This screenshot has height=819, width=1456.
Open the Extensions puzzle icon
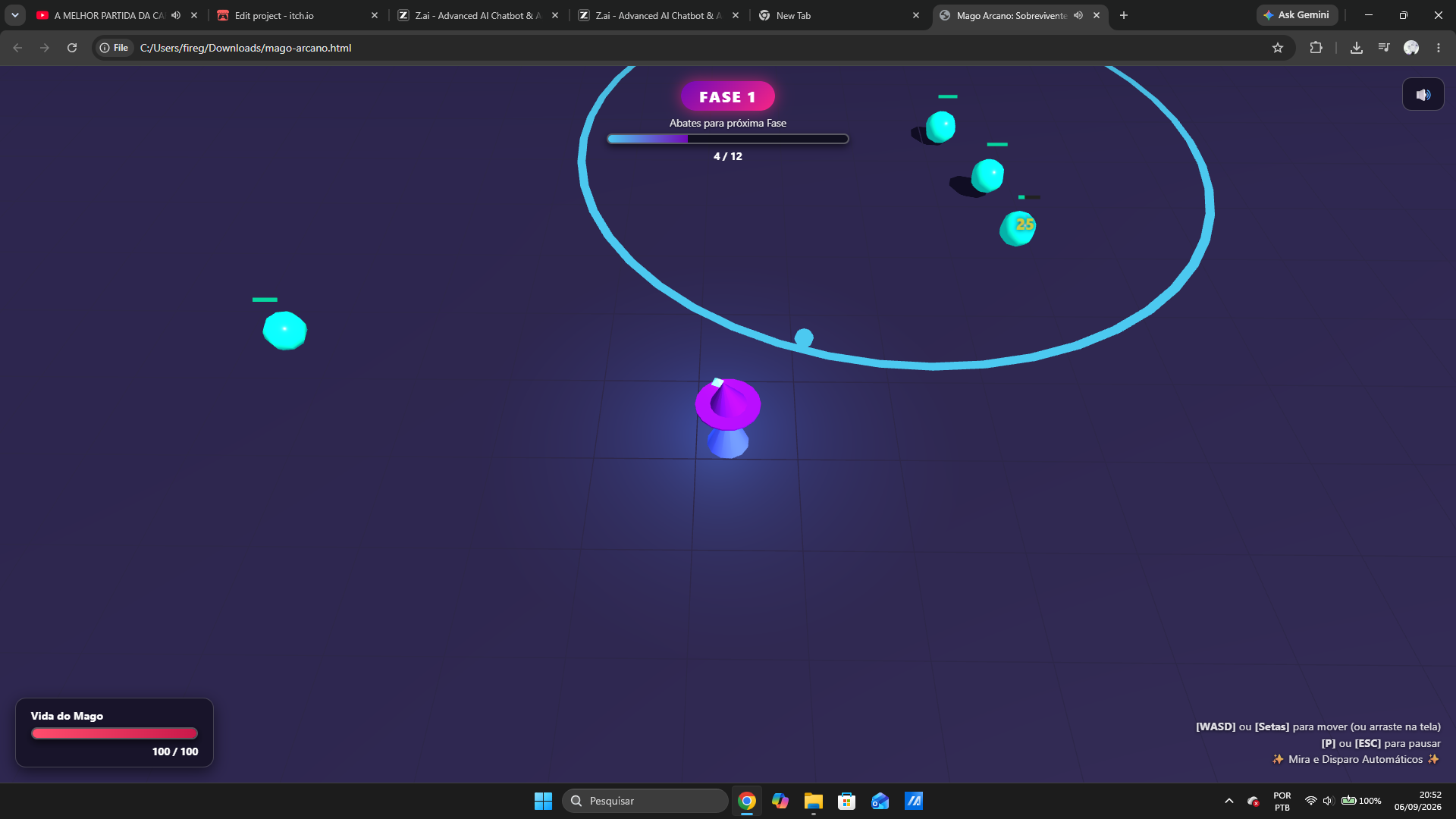point(1316,48)
